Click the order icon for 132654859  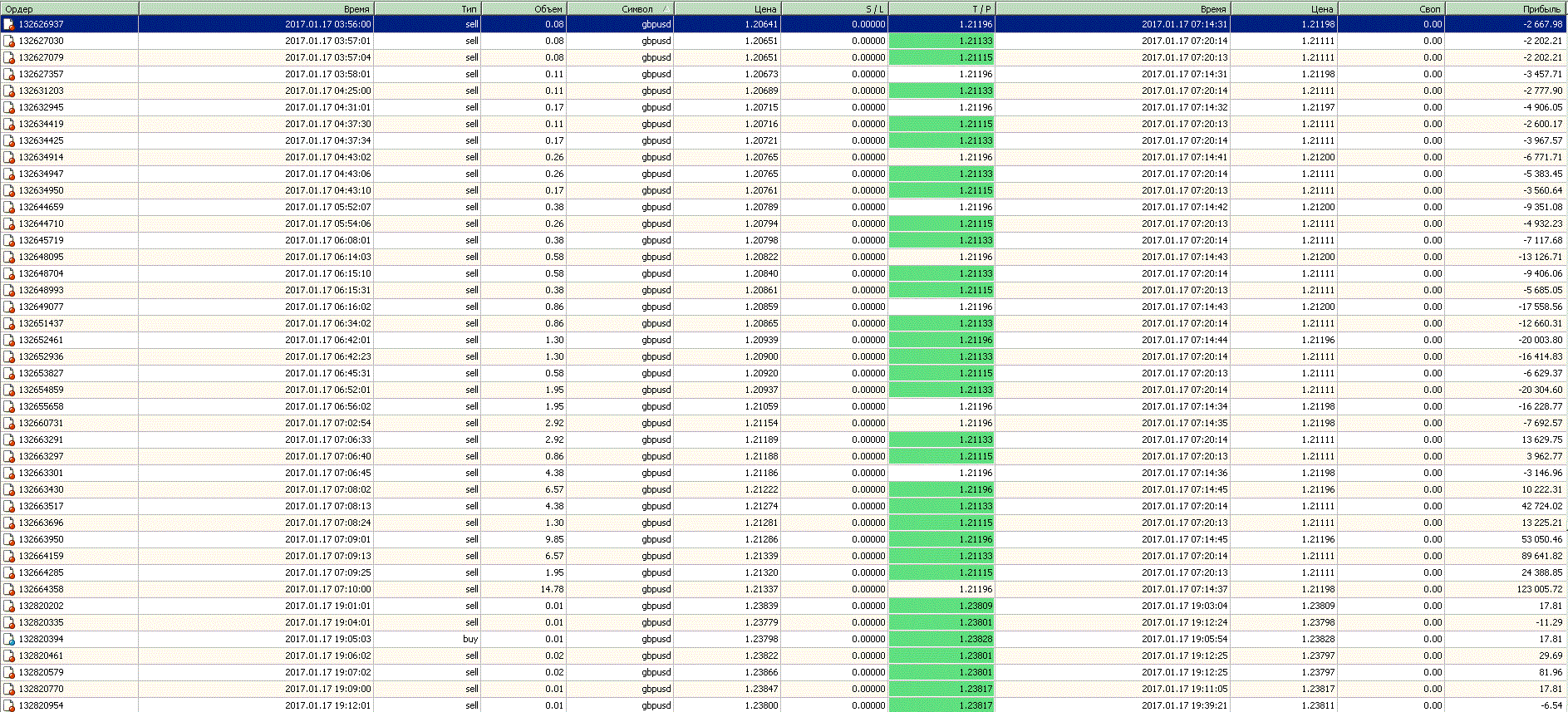9,390
